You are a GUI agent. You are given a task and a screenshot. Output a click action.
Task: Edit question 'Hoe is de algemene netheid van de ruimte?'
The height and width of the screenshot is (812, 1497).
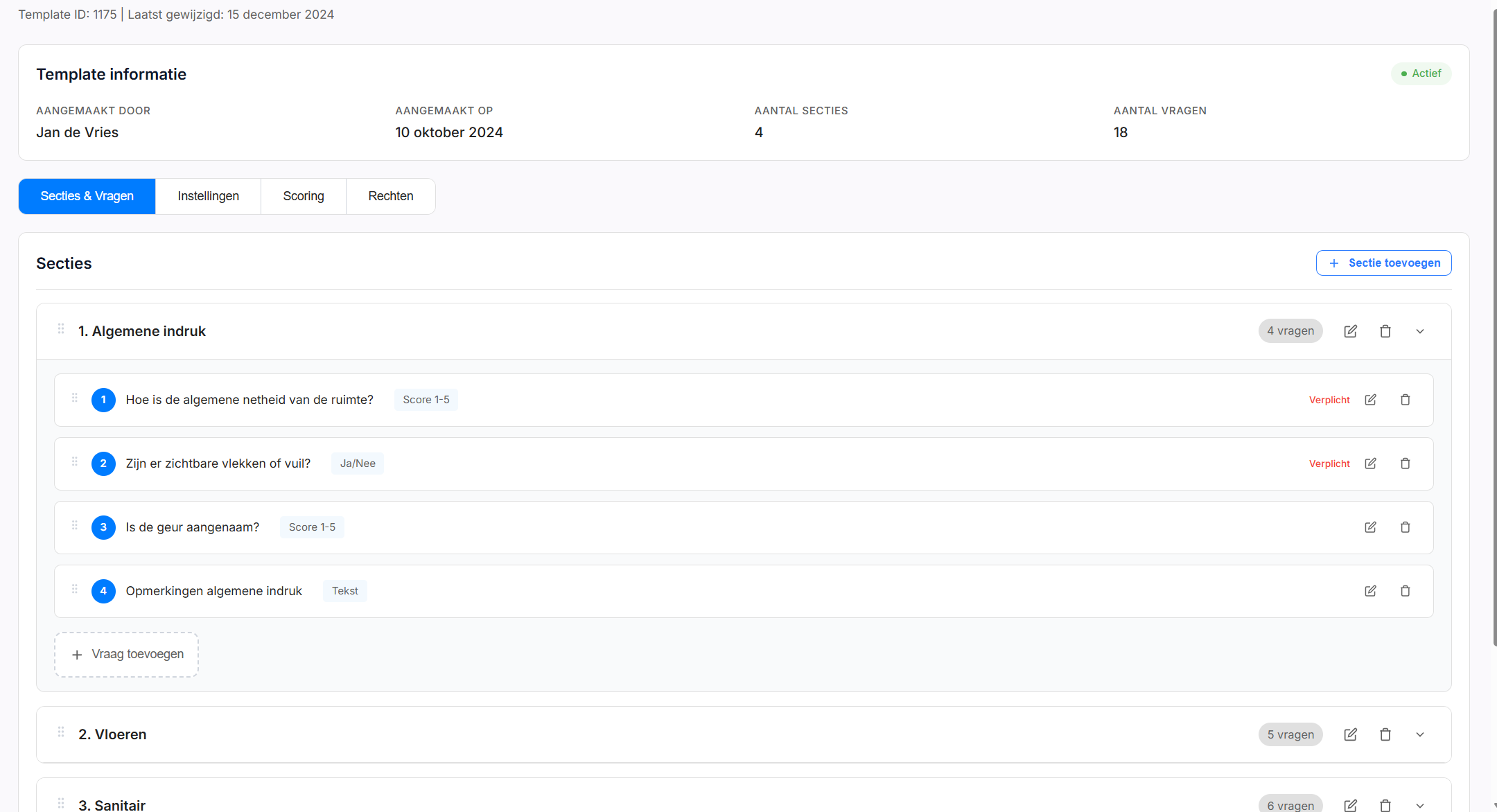coord(1370,400)
